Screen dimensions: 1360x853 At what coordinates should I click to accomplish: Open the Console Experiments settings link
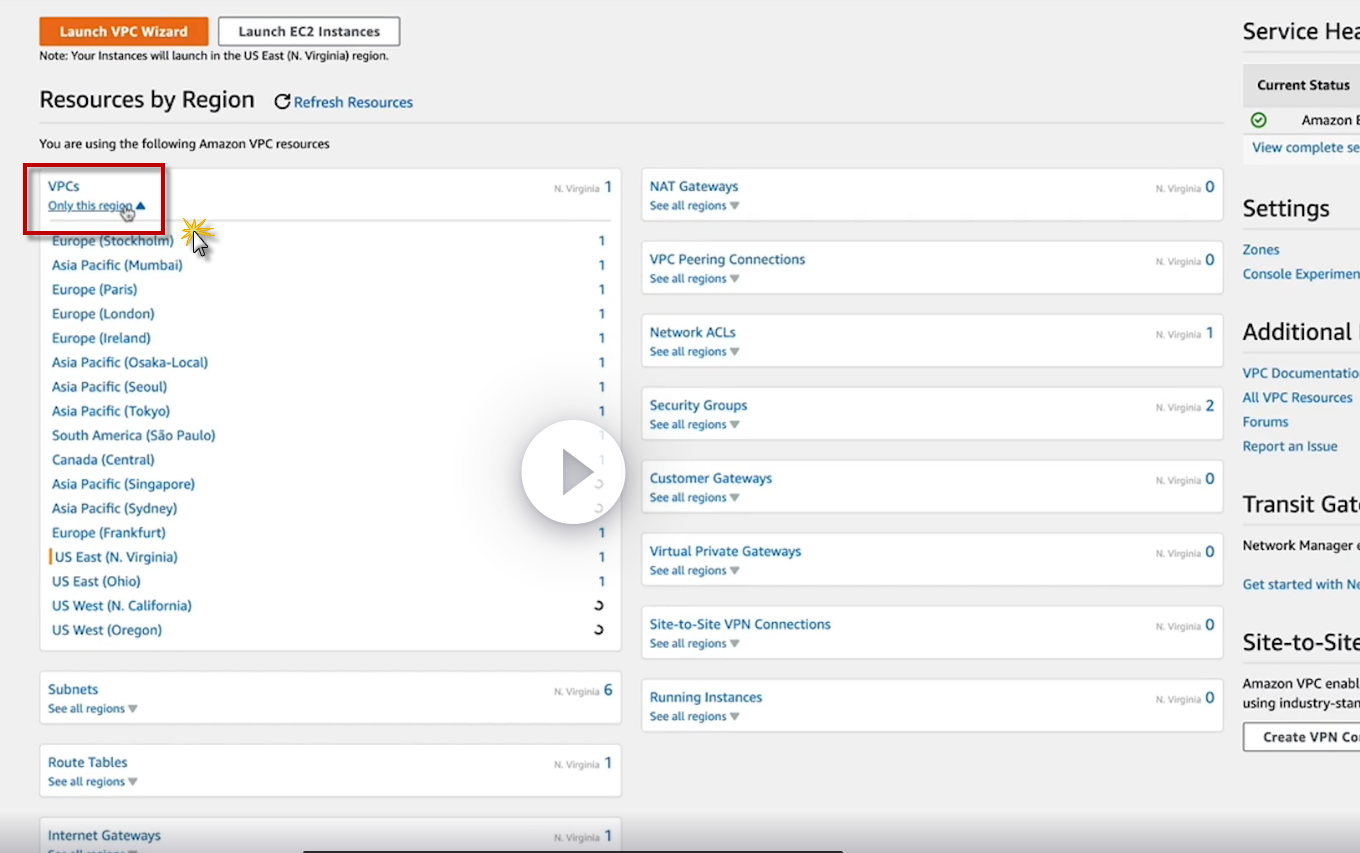coord(1300,274)
